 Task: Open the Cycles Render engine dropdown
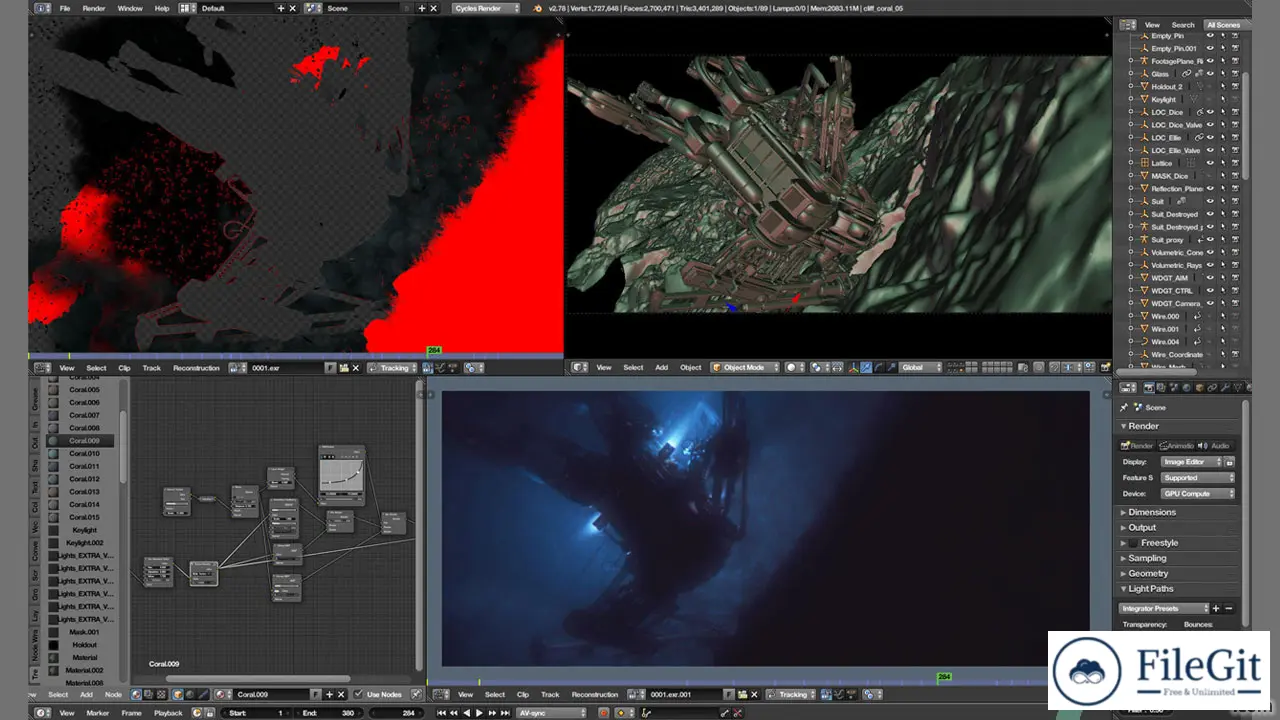click(x=486, y=8)
